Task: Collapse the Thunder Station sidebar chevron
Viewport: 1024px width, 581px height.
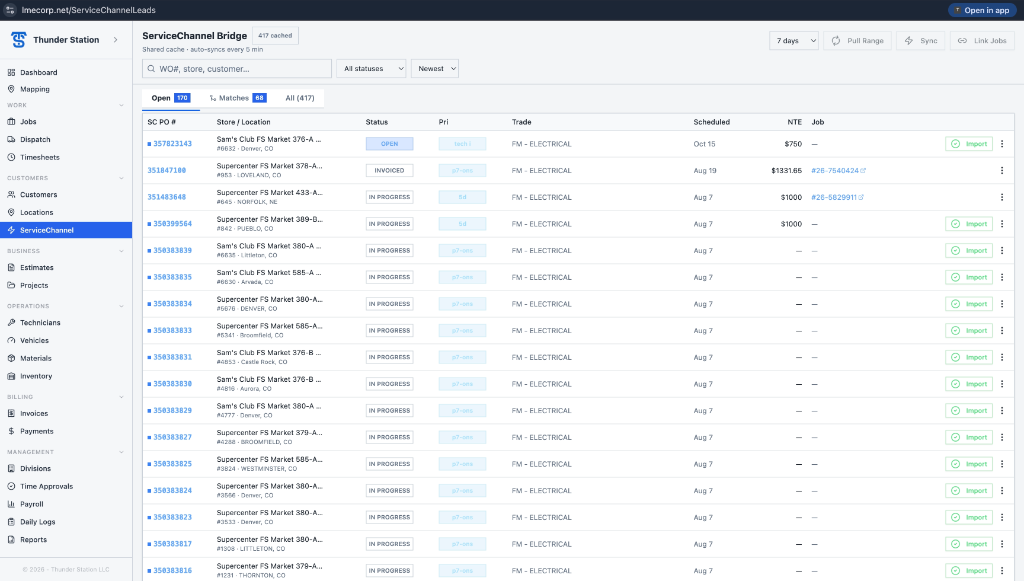Action: coord(116,40)
